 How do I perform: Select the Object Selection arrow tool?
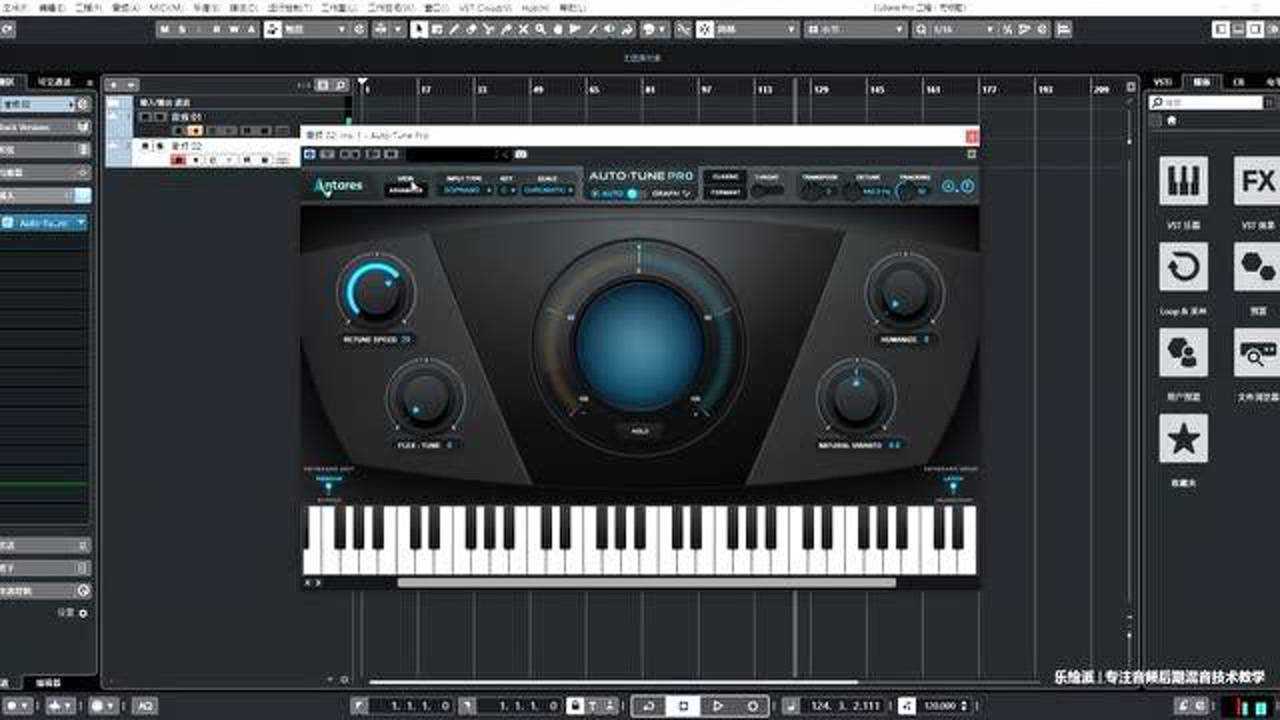click(419, 30)
